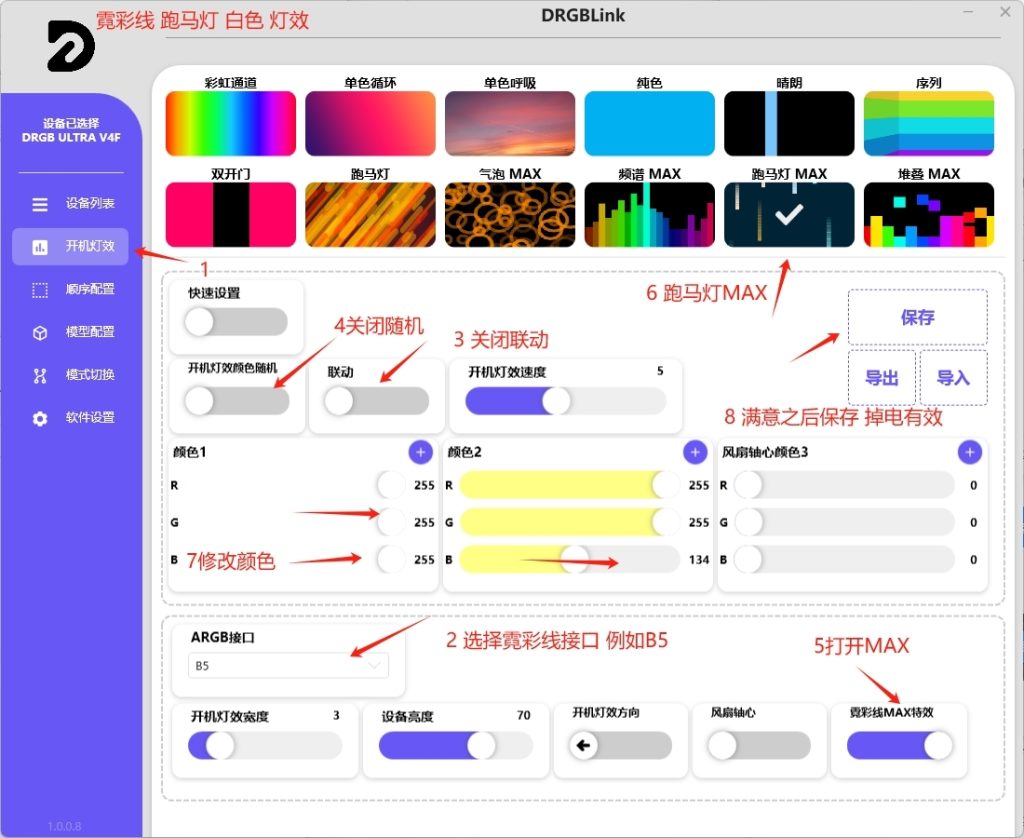Screen dimensions: 1024x838
Task: Close the DRGBLink window
Action: 1005,12
